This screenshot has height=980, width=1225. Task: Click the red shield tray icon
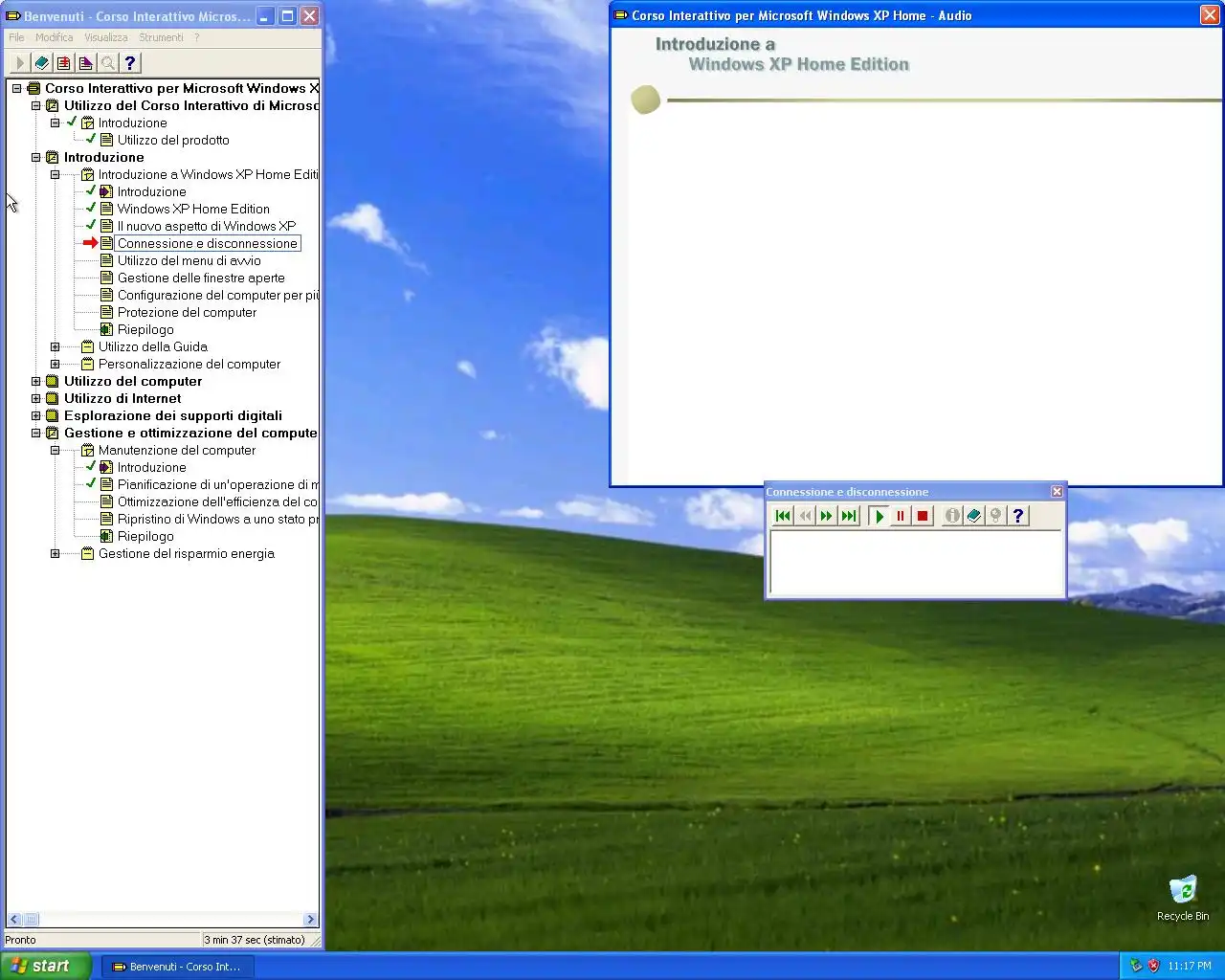(x=1153, y=966)
